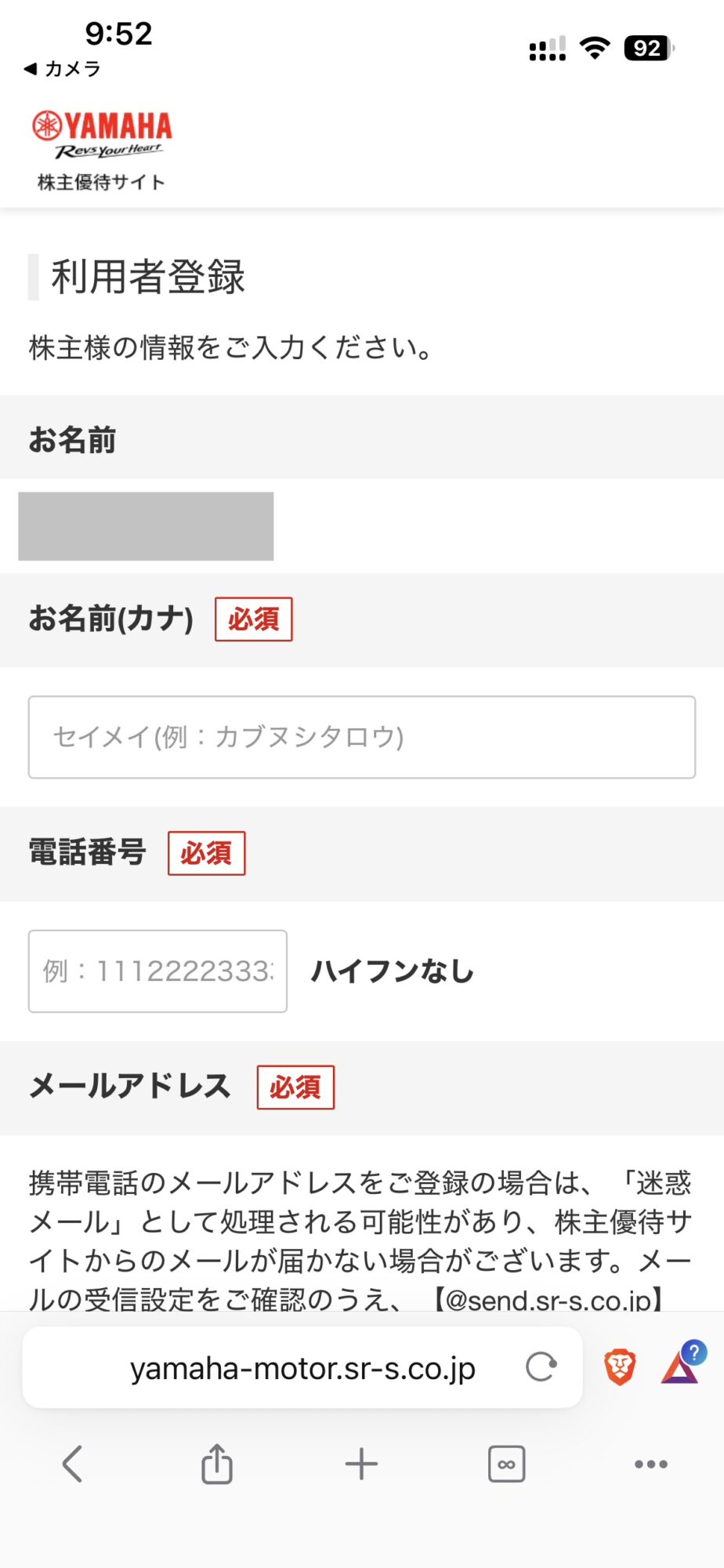Return to Camera app via back link
Viewport: 724px width, 1568px height.
point(63,69)
